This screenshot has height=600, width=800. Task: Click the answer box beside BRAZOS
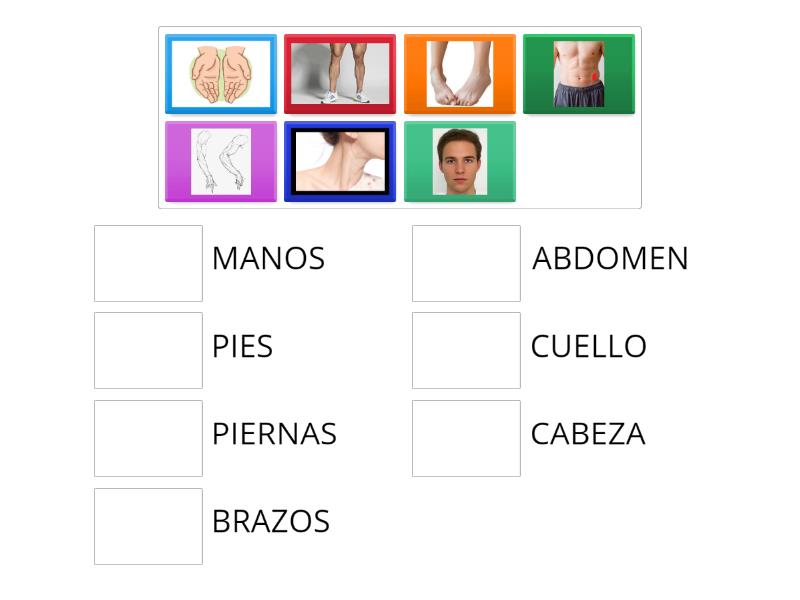[147, 521]
